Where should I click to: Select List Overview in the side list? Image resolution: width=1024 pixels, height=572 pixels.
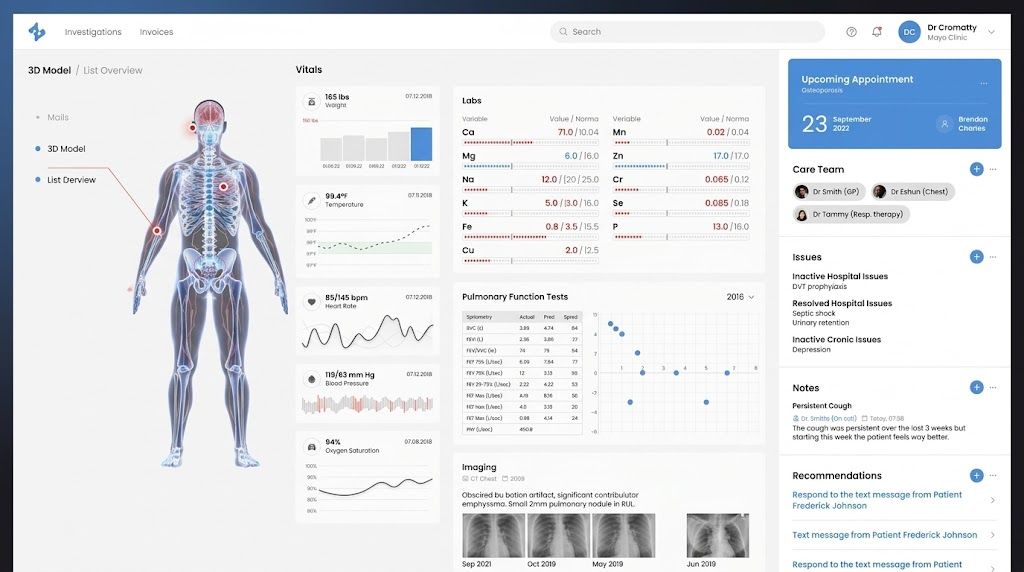click(x=71, y=180)
